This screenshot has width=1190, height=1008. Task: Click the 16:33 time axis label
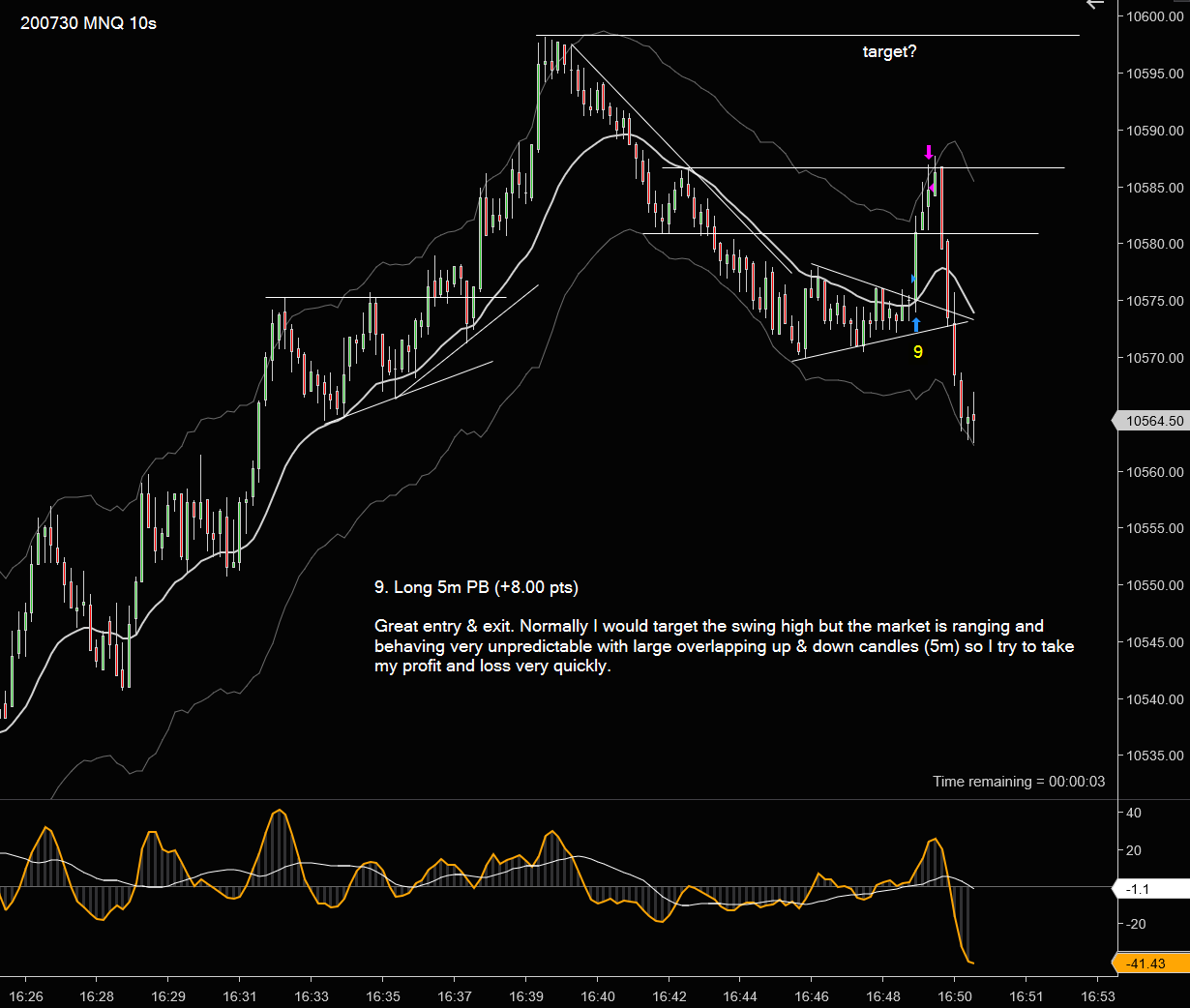point(312,996)
